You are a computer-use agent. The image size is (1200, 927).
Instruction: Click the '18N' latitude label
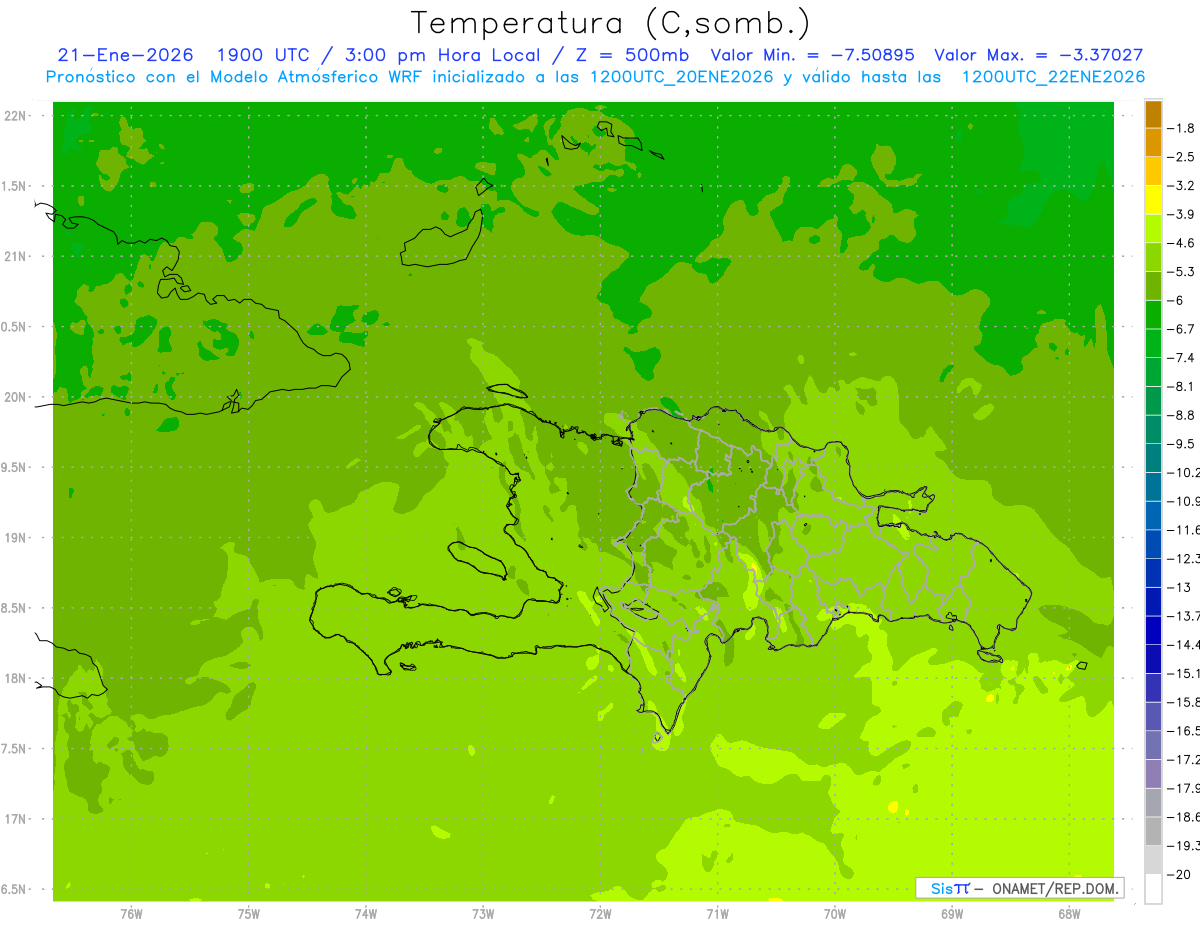click(x=16, y=678)
